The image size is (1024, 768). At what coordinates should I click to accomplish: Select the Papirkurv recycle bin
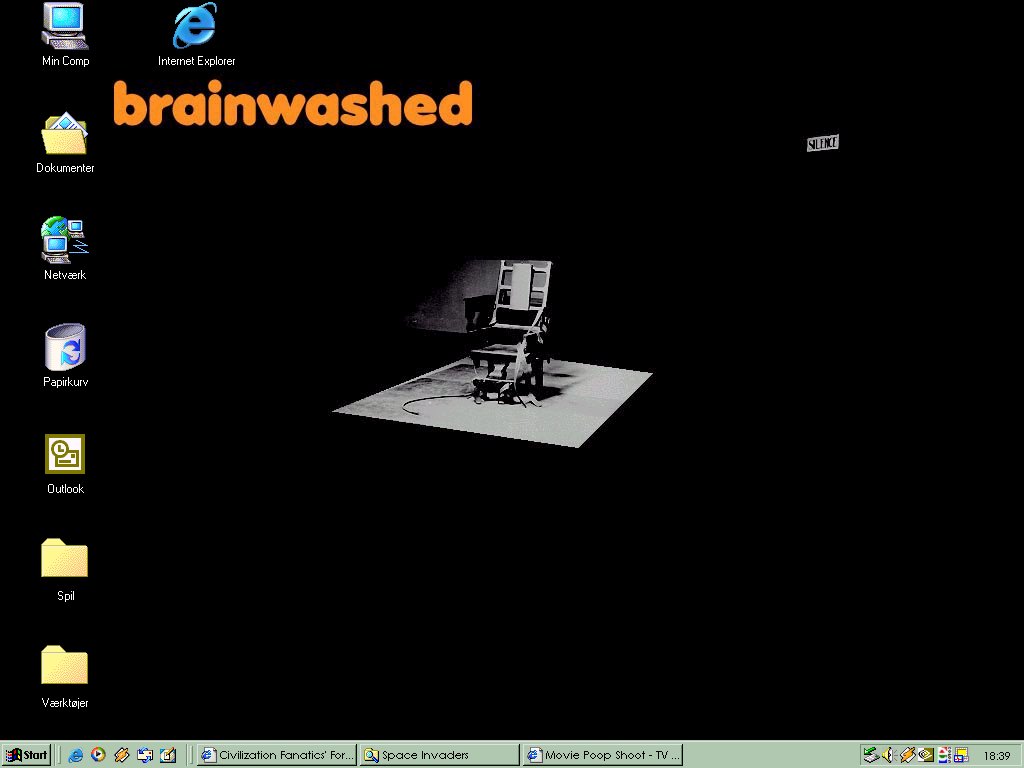click(x=65, y=356)
